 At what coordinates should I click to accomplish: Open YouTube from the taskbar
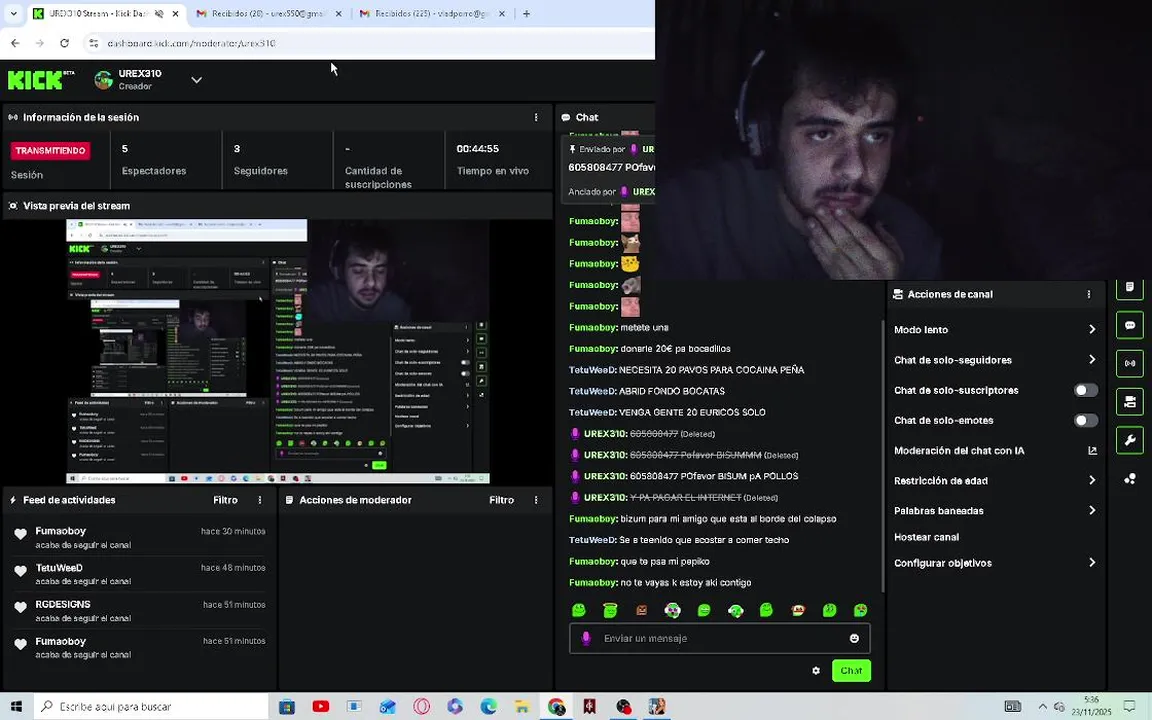click(x=320, y=706)
